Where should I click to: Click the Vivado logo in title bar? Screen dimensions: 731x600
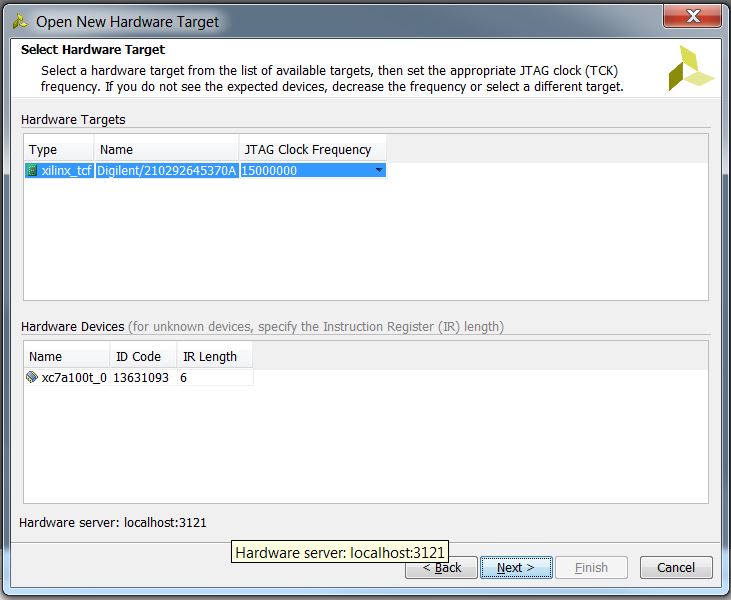[x=20, y=21]
